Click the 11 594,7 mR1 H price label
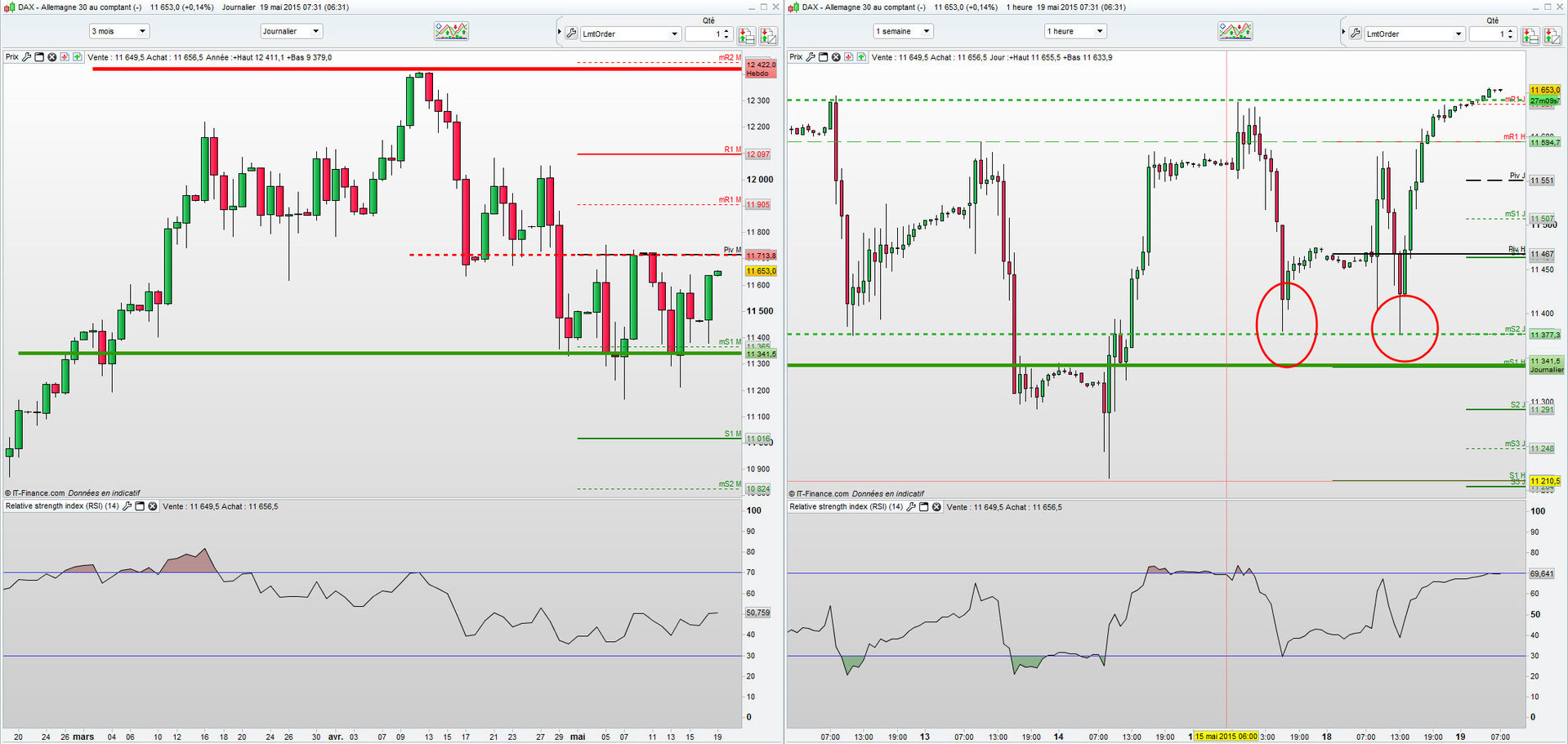 [1545, 143]
